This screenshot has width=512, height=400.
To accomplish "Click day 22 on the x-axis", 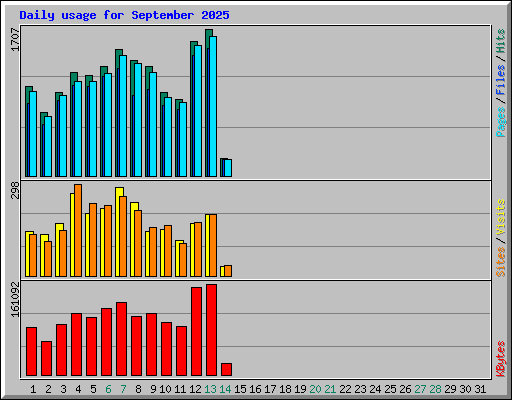I will [x=345, y=389].
